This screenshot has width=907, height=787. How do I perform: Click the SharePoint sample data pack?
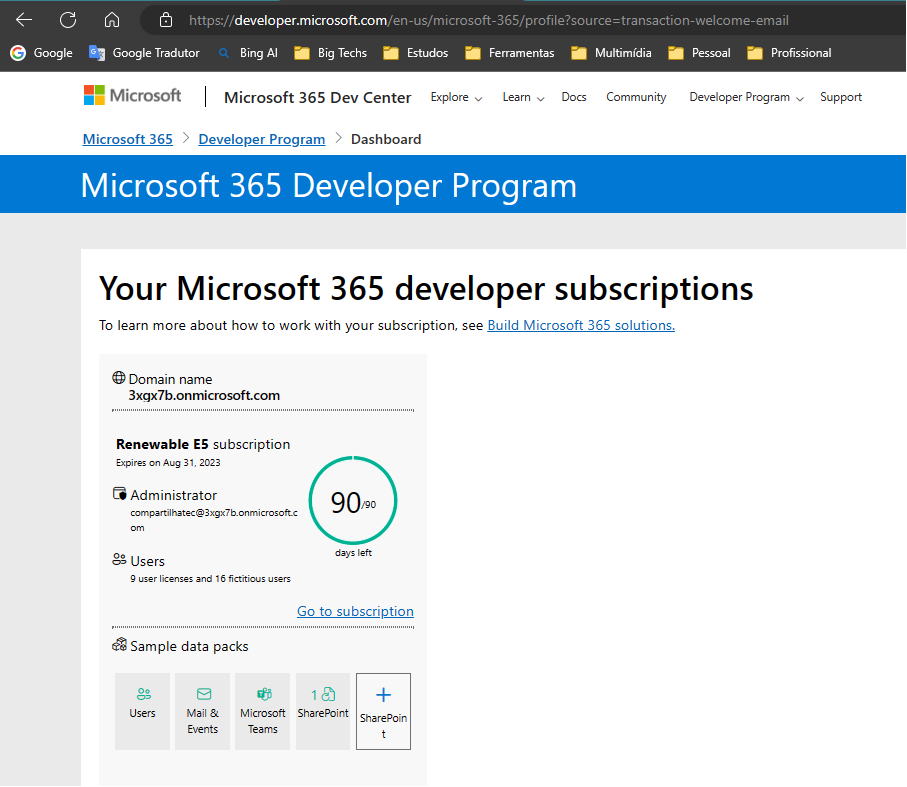(322, 711)
